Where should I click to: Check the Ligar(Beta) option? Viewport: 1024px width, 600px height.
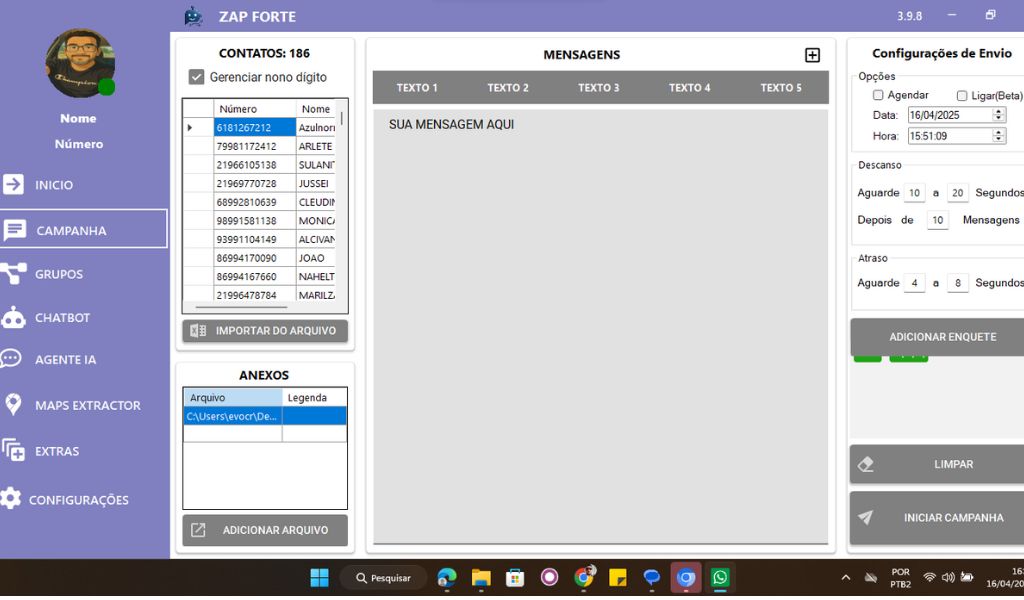point(962,96)
